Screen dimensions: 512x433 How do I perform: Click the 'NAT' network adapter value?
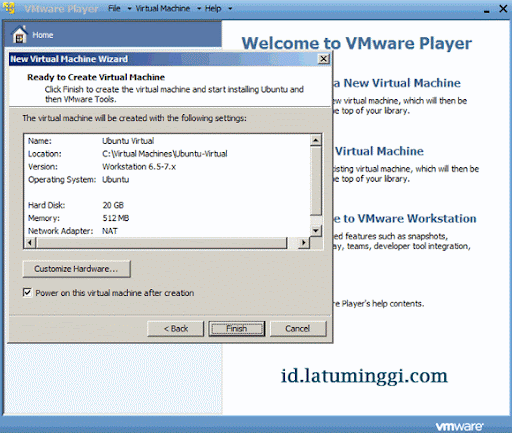[110, 231]
